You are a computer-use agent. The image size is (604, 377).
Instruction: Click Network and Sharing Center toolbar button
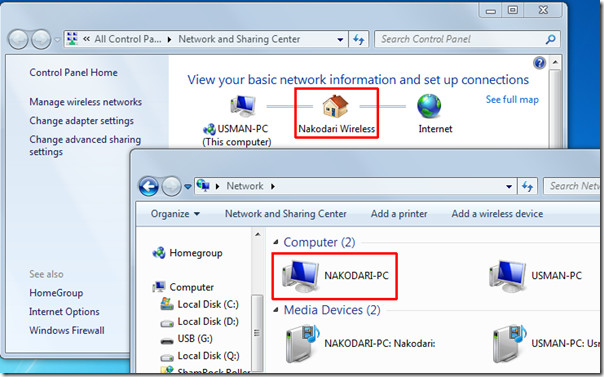[286, 214]
